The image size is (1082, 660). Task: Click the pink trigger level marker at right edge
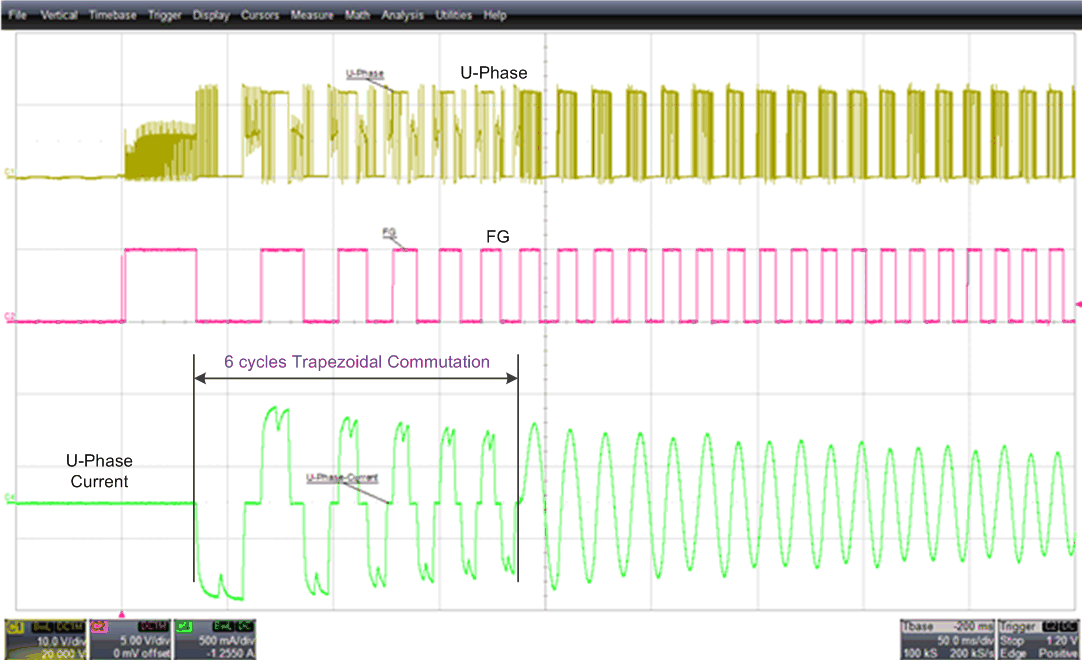[x=1077, y=304]
